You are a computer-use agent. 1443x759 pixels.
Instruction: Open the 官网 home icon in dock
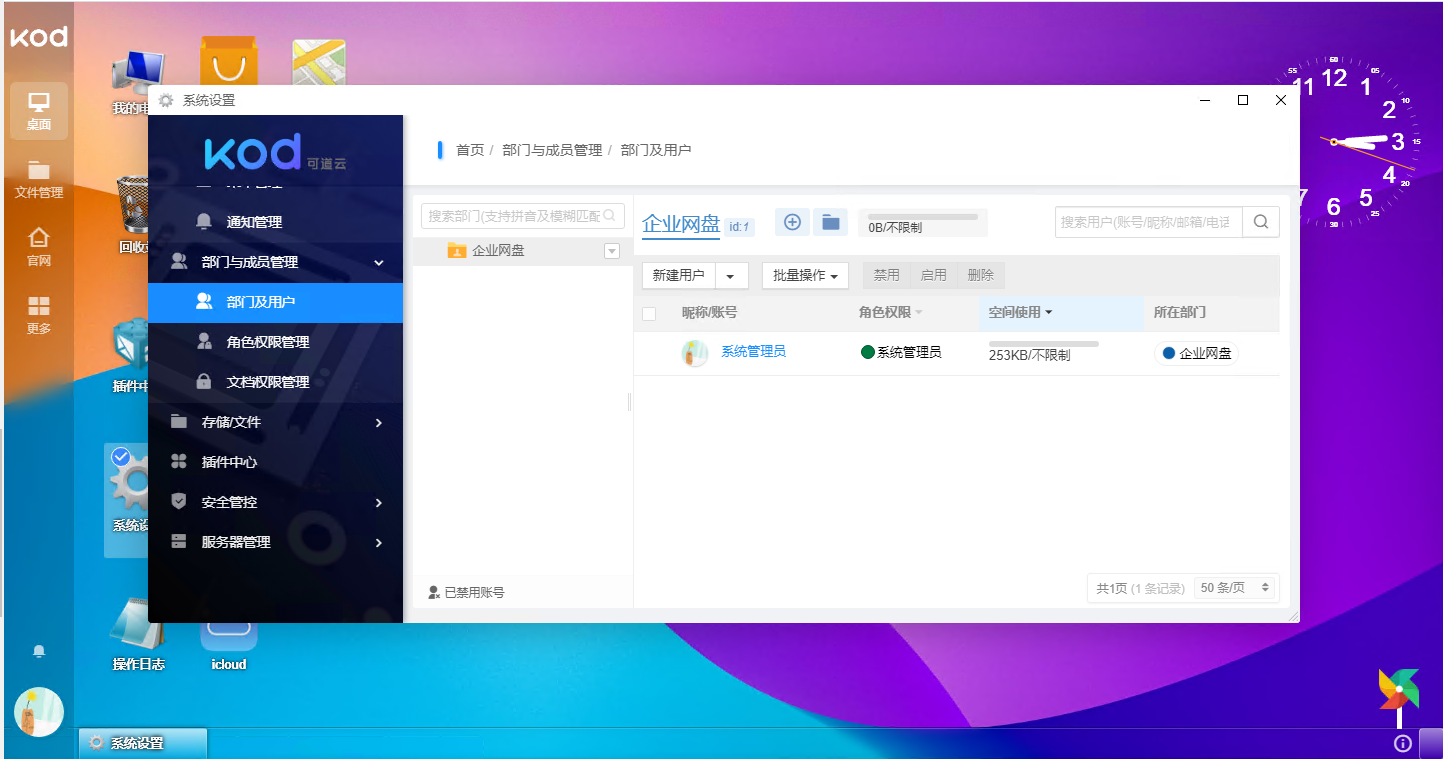(x=39, y=246)
